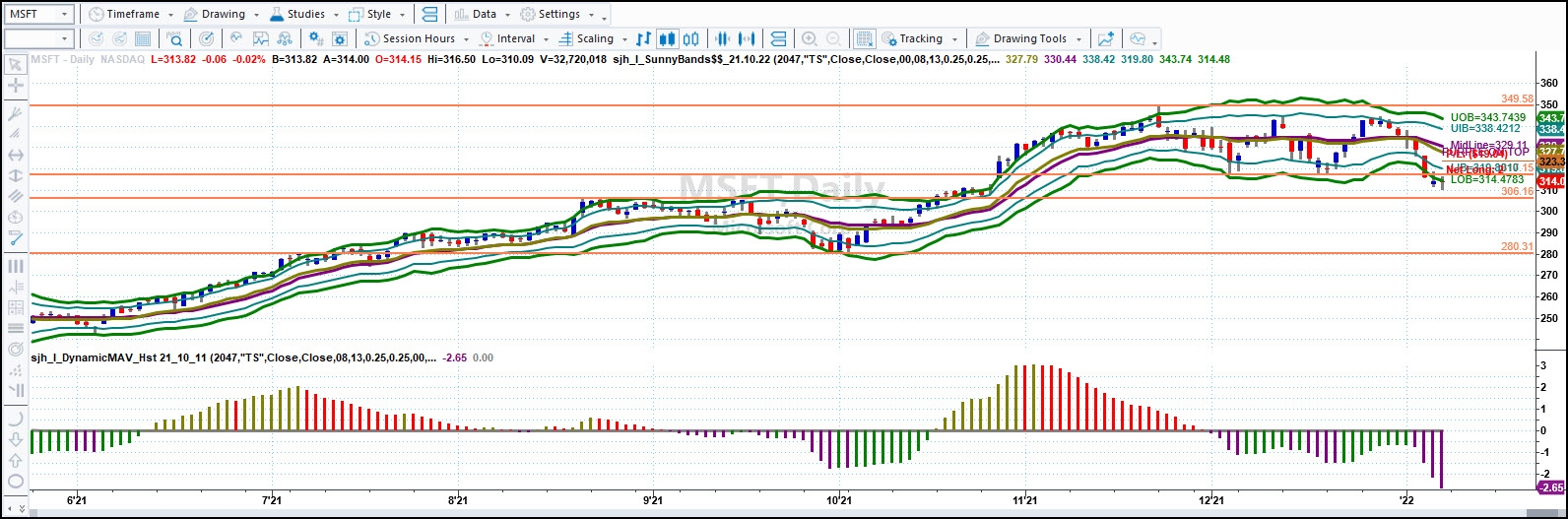
Task: Expand the second toolbar overflow arrow
Action: click(x=1154, y=42)
